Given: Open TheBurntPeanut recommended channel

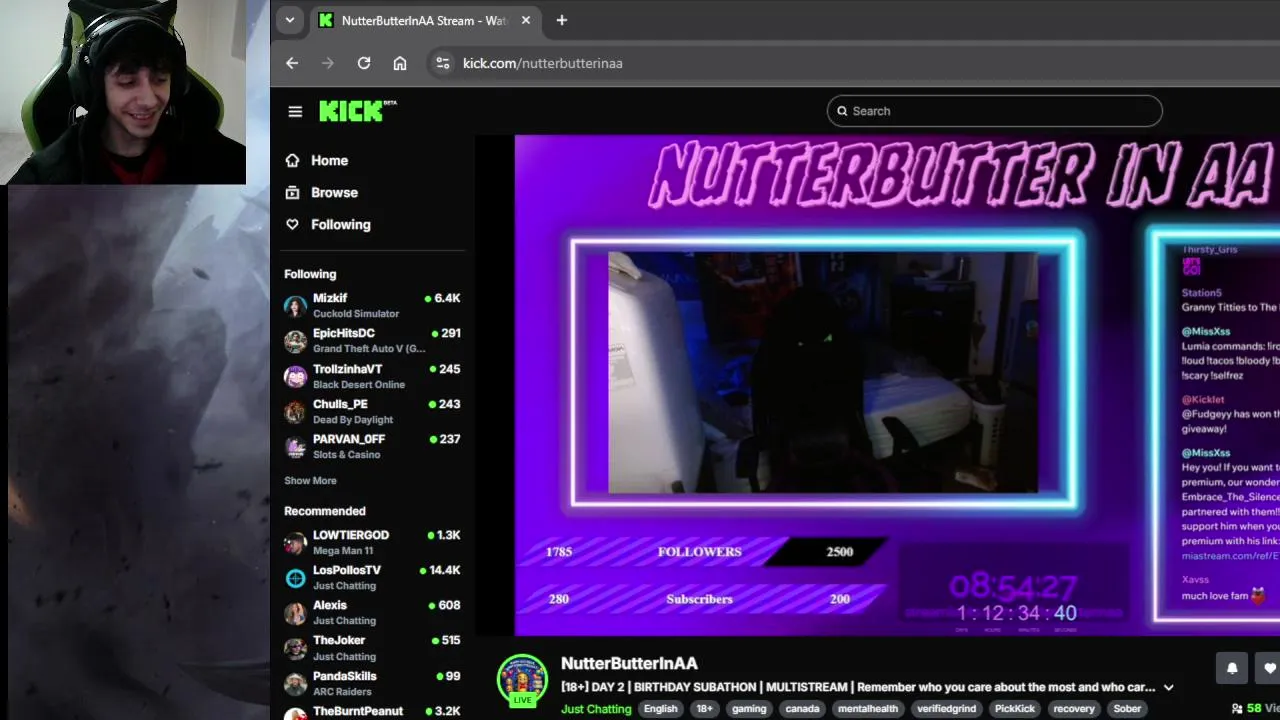Looking at the screenshot, I should coord(372,712).
